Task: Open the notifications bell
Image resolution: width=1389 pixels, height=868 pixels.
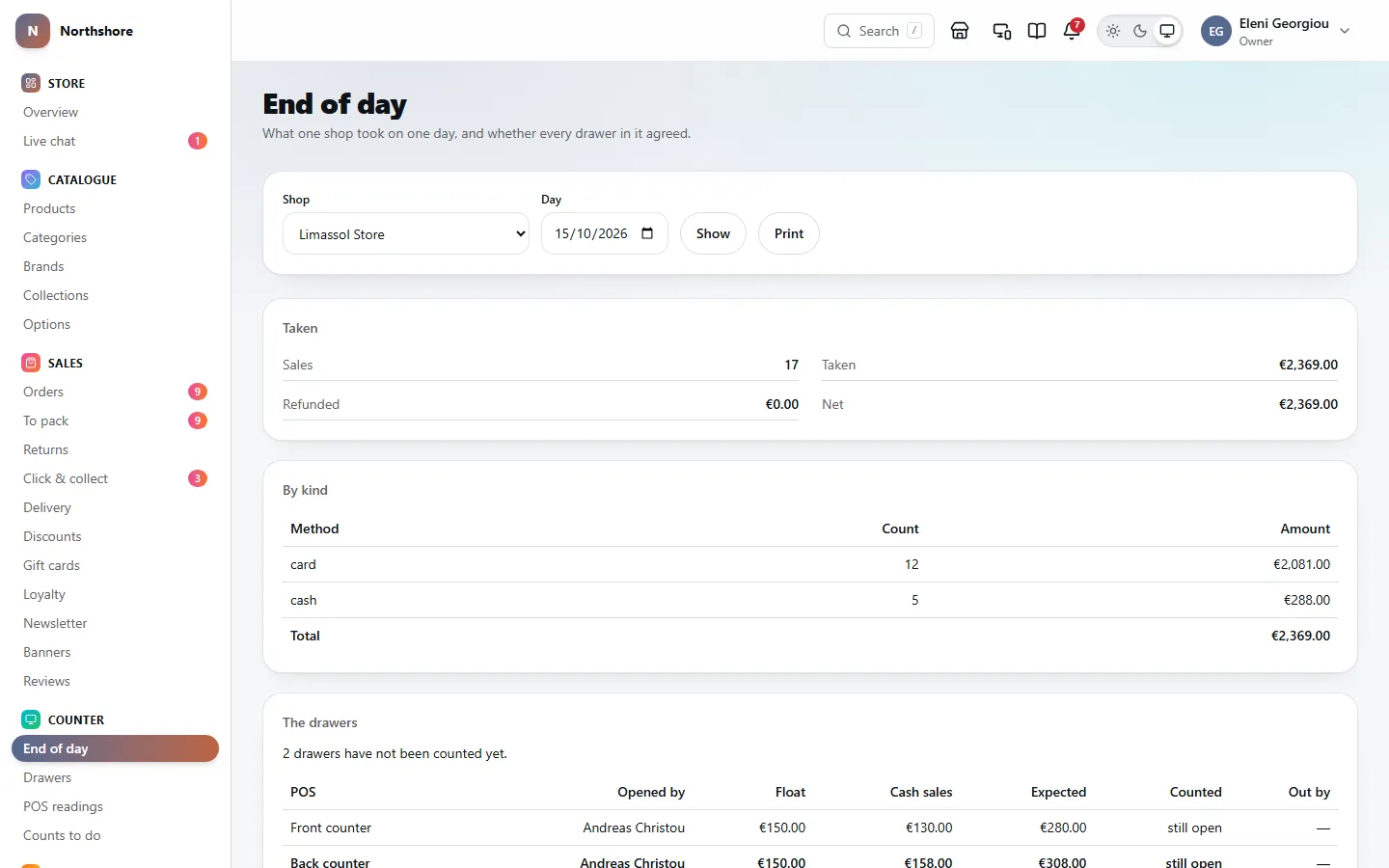Action: [1072, 31]
